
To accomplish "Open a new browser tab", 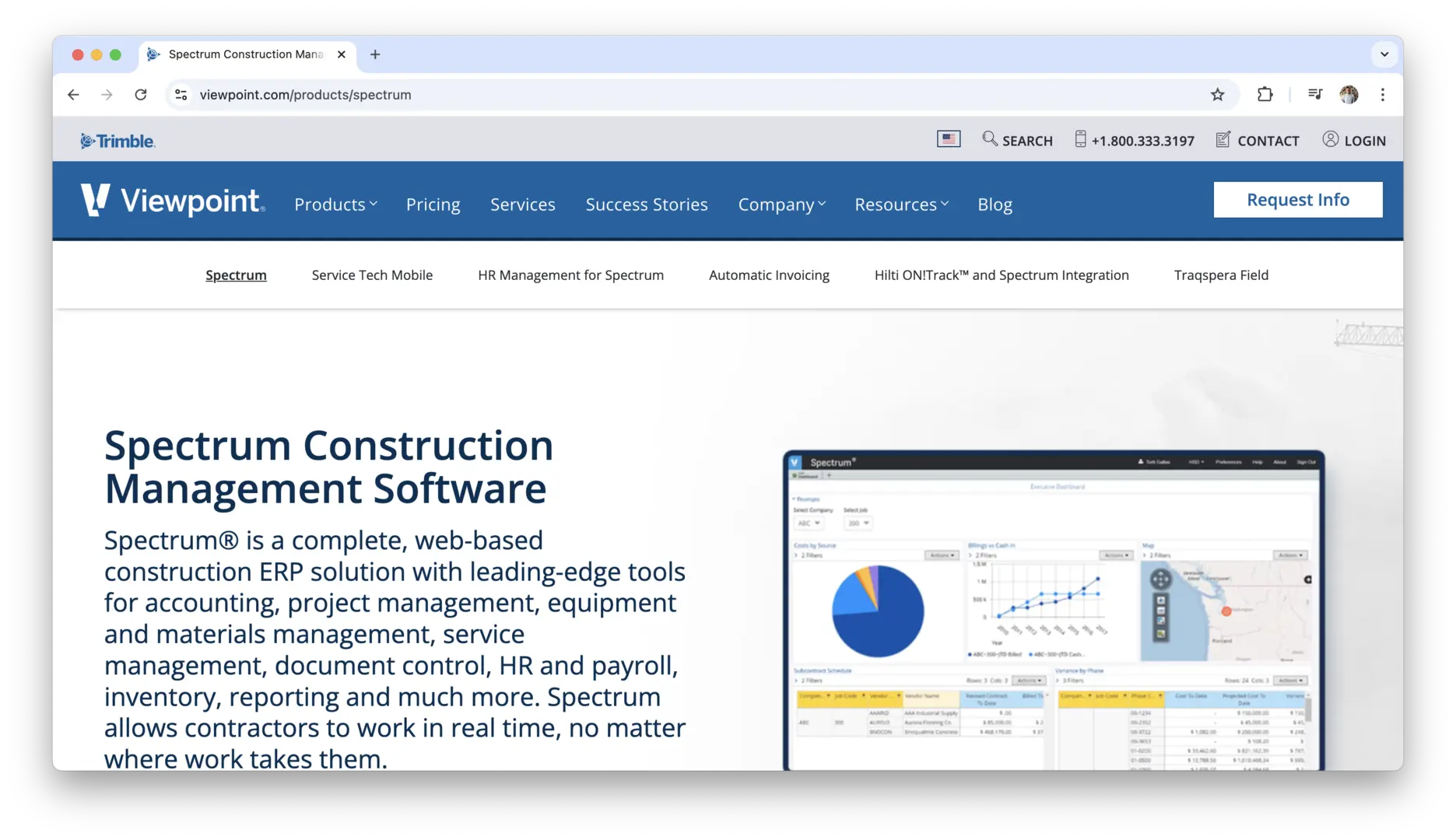I will pos(375,54).
